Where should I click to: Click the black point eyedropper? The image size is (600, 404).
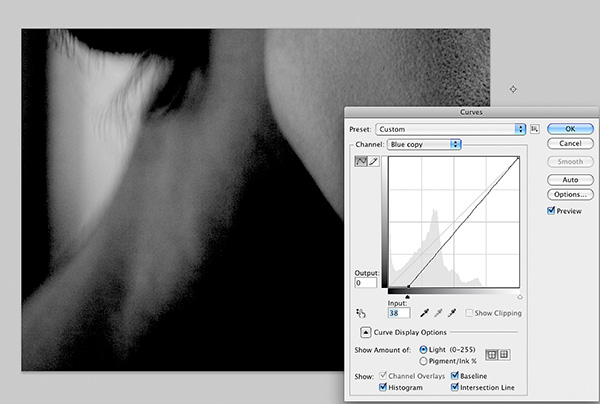coord(424,313)
